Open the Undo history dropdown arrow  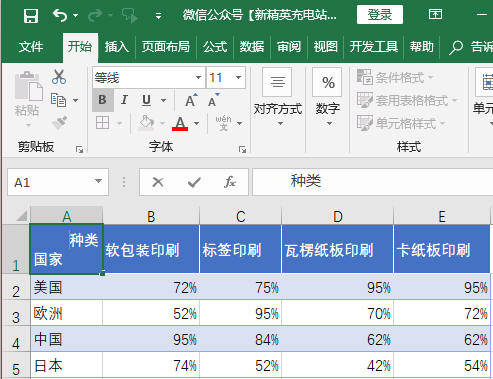pos(76,15)
